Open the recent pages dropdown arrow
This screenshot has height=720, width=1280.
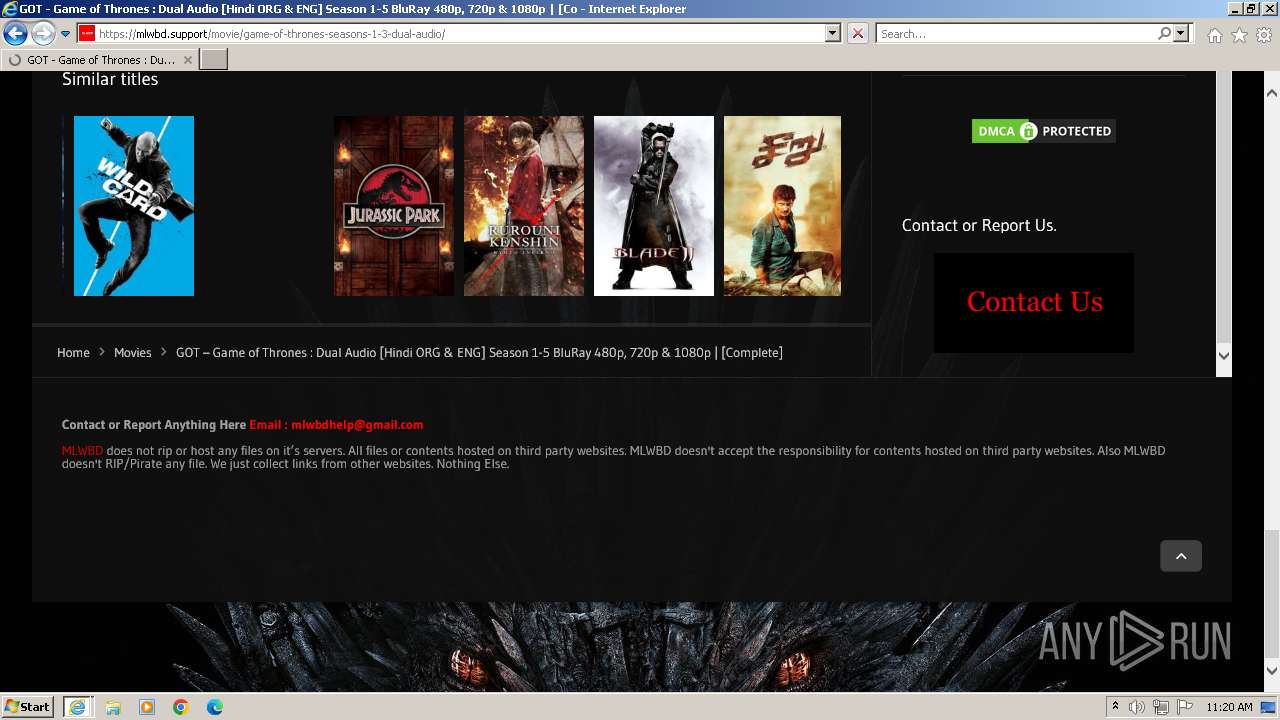[66, 34]
